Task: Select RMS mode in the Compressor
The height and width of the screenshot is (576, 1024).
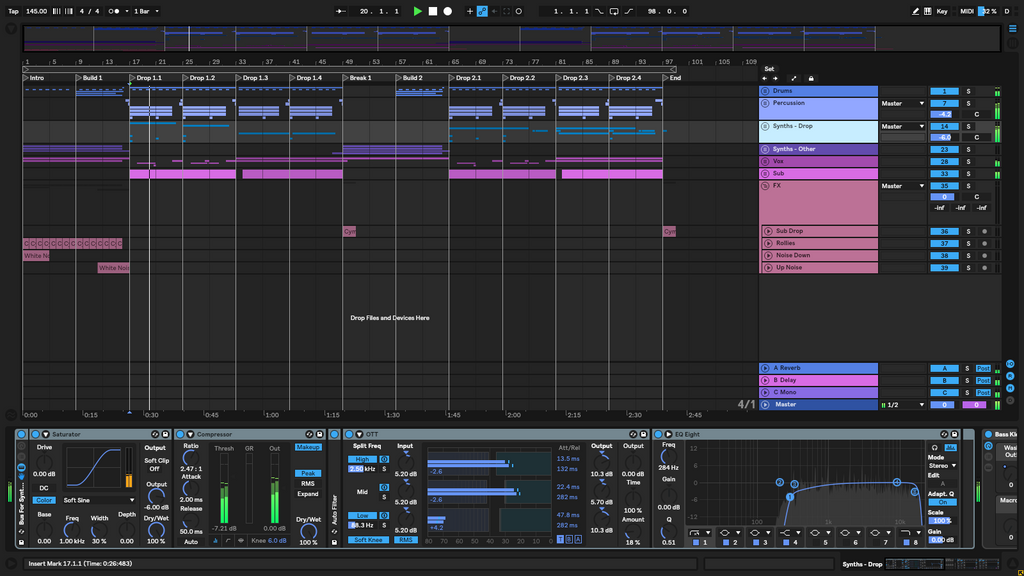Action: coord(307,484)
